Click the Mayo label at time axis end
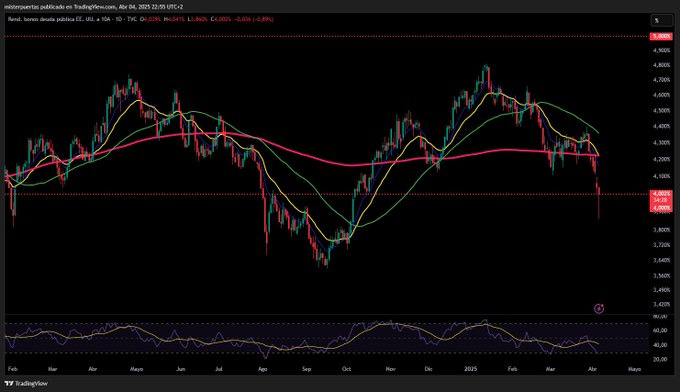Viewport: 680px width, 392px height. 634,369
